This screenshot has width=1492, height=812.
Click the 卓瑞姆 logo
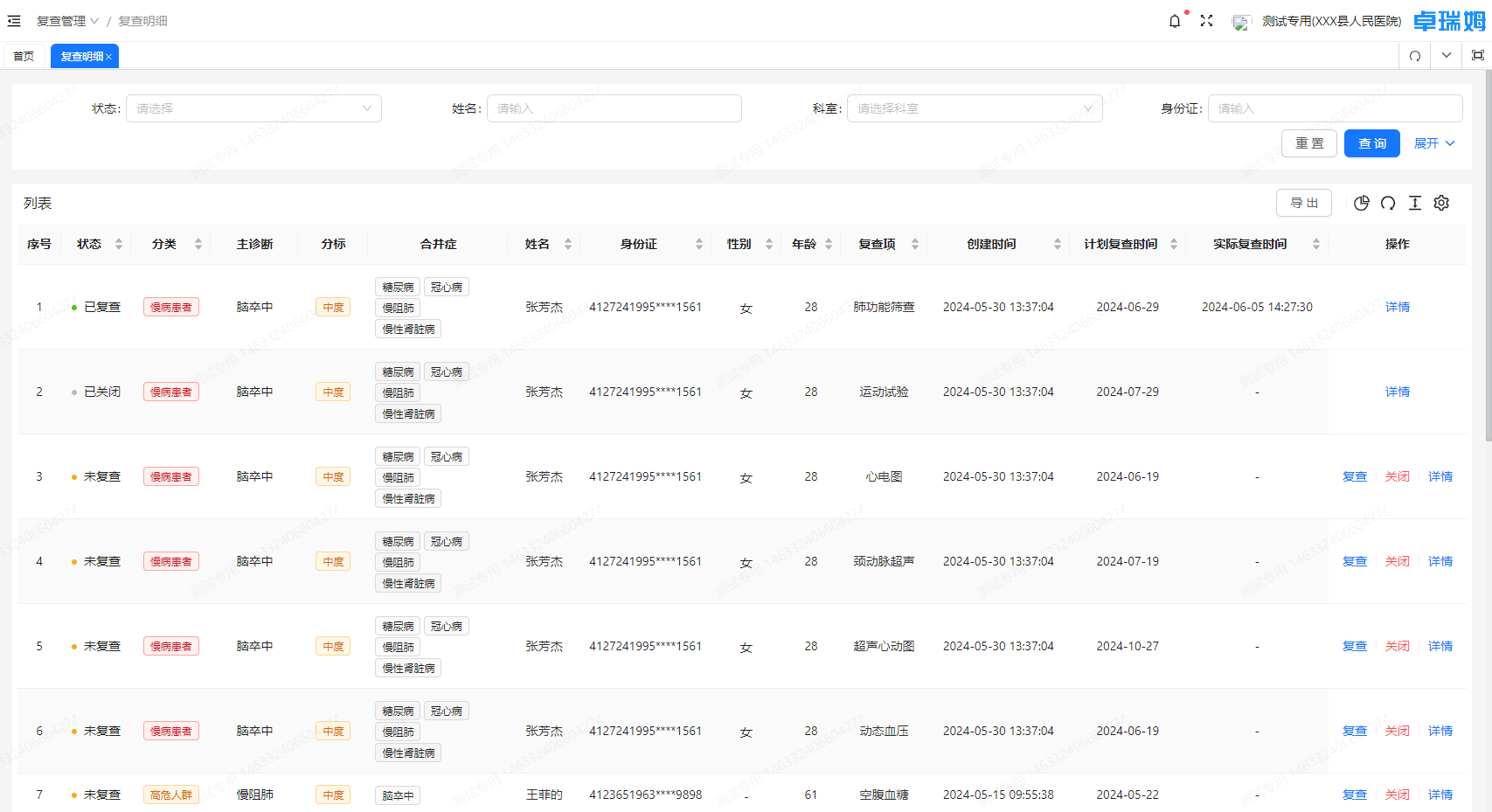click(x=1449, y=21)
